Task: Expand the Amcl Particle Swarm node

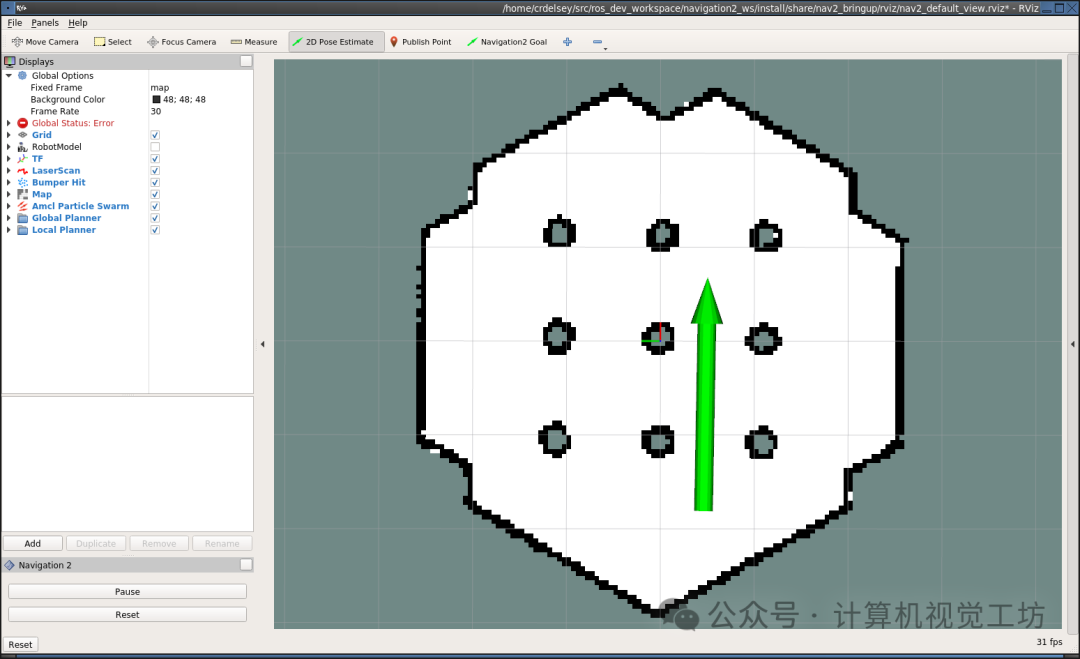Action: pyautogui.click(x=8, y=206)
